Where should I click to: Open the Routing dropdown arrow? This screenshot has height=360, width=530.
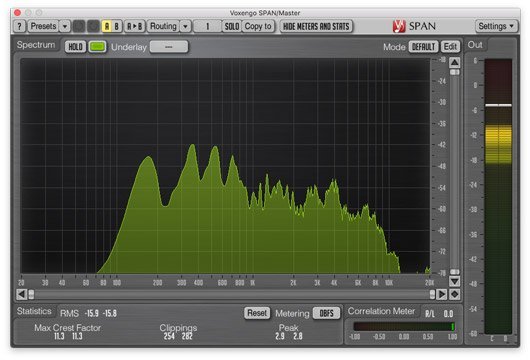click(185, 26)
